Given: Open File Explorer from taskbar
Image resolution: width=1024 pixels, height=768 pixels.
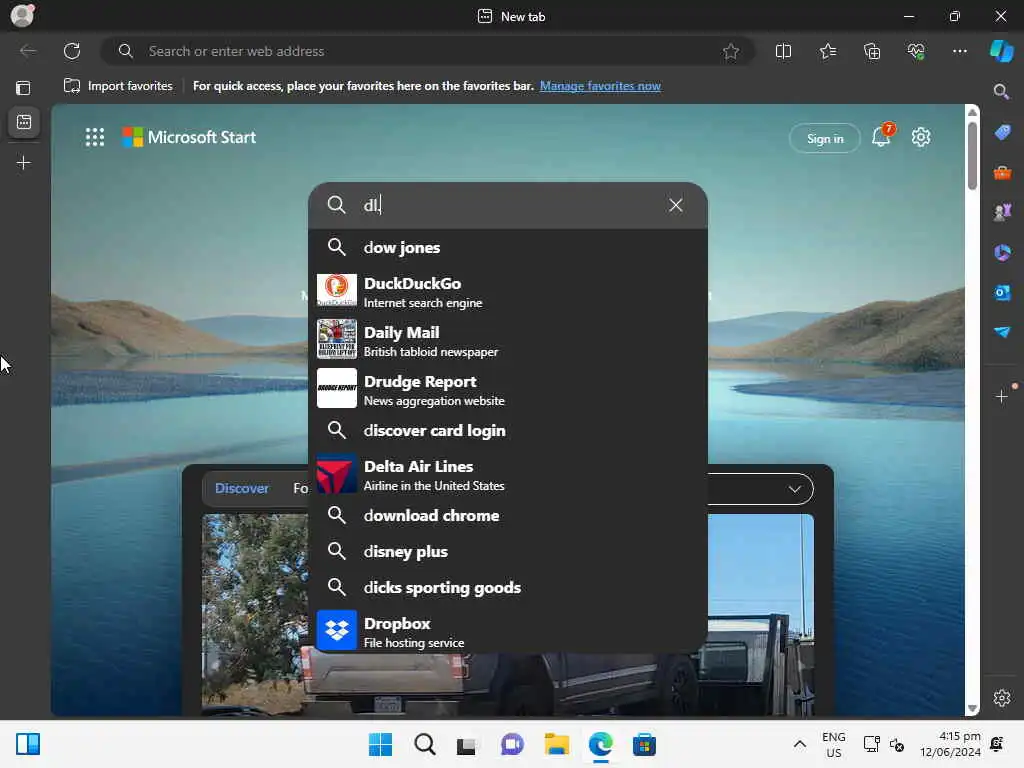Looking at the screenshot, I should 556,744.
